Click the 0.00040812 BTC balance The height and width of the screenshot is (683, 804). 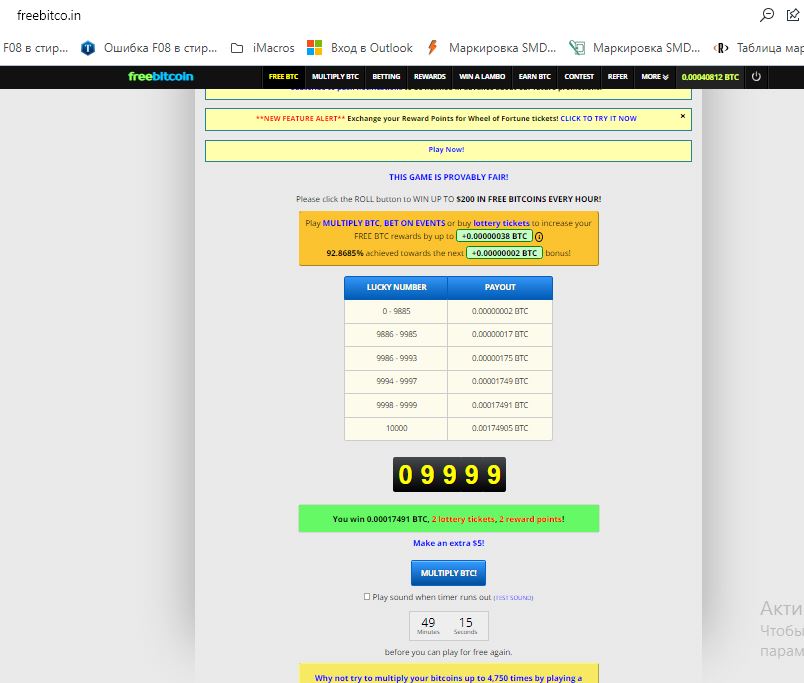[710, 77]
